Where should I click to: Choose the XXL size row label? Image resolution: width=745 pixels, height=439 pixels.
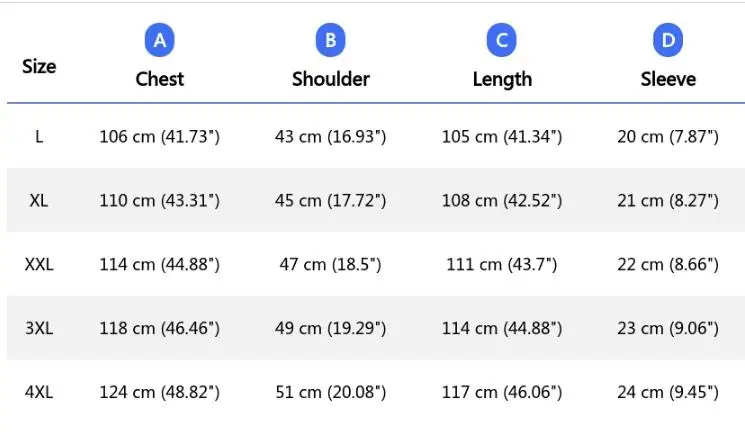[x=39, y=265]
